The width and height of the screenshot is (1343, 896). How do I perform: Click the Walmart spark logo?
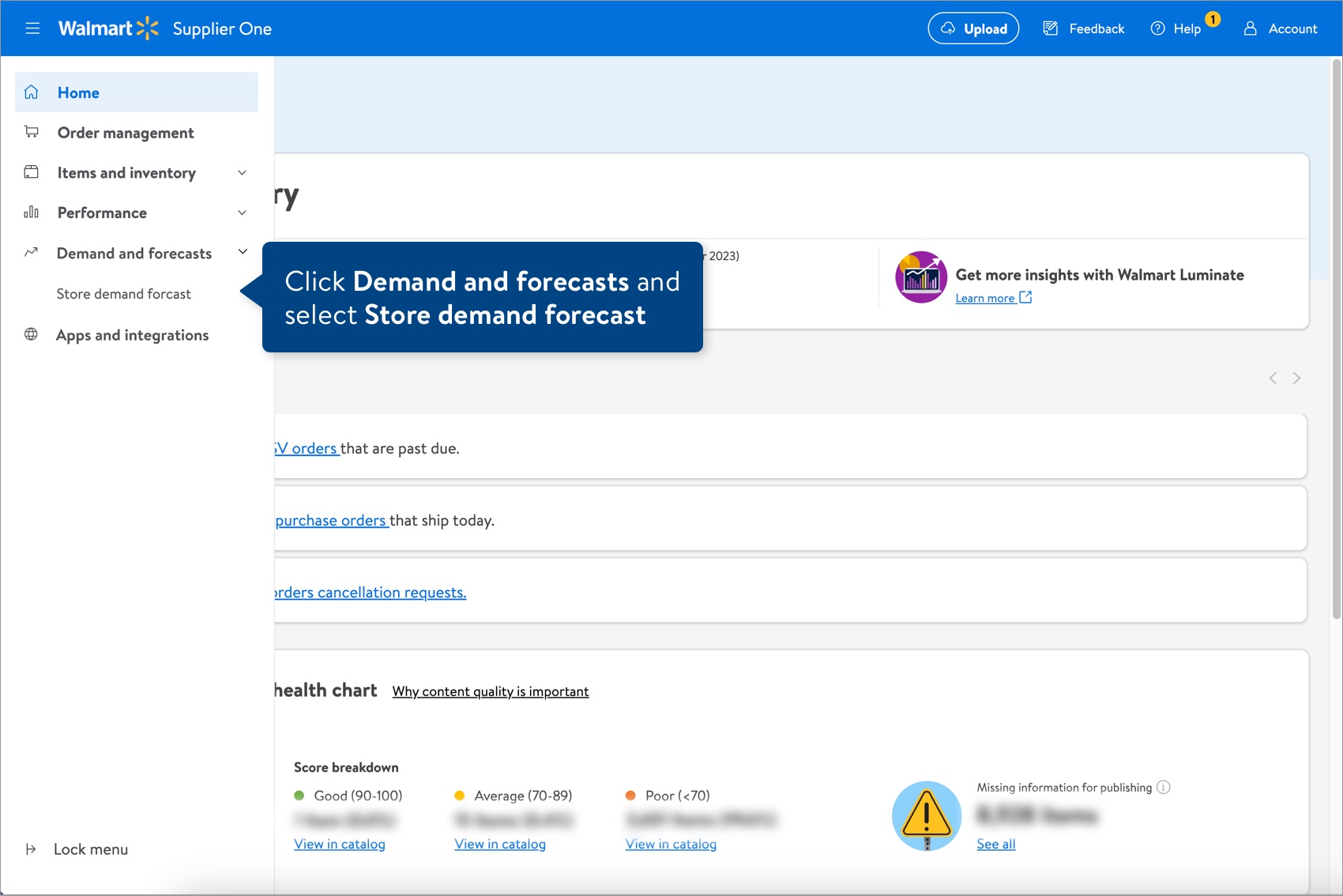pos(147,27)
